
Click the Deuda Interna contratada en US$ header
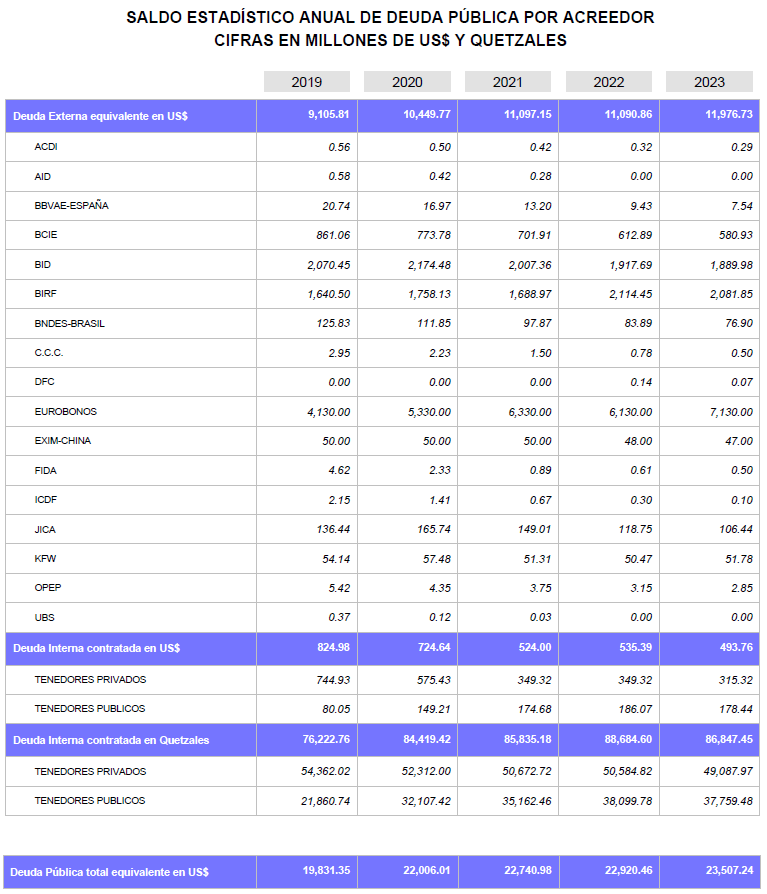pyautogui.click(x=96, y=648)
